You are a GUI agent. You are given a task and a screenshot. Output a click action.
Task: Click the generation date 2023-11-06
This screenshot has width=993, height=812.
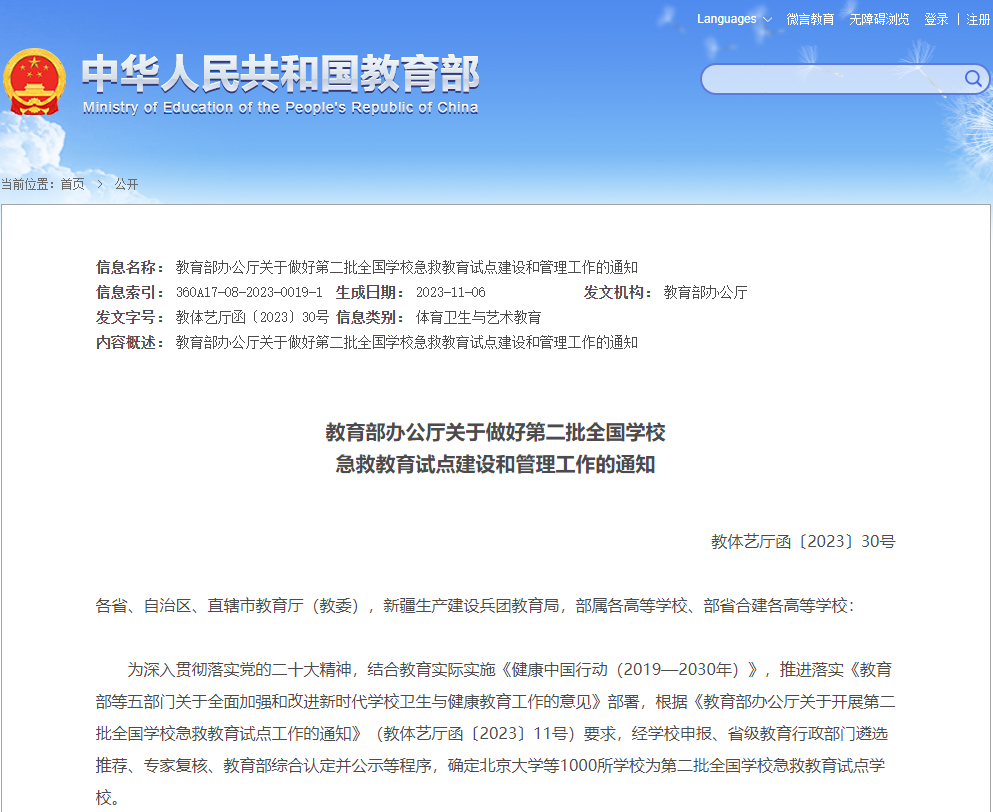450,292
